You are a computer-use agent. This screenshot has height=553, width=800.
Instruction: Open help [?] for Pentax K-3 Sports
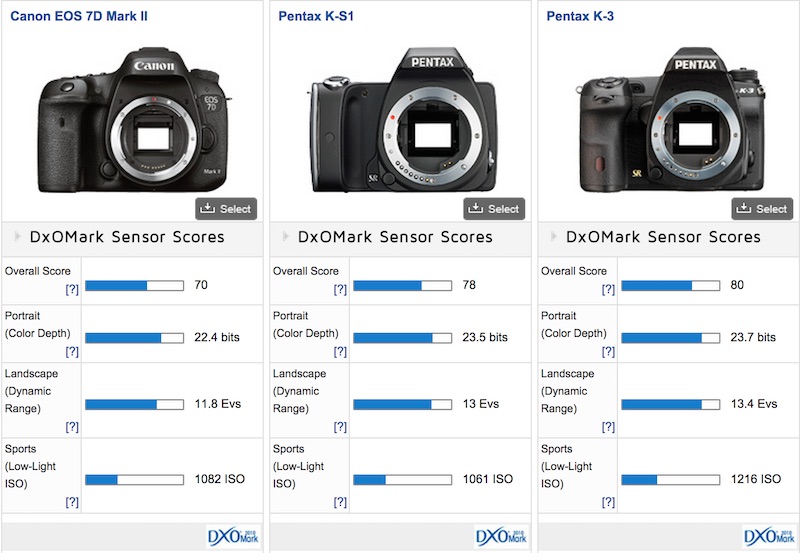click(x=608, y=502)
